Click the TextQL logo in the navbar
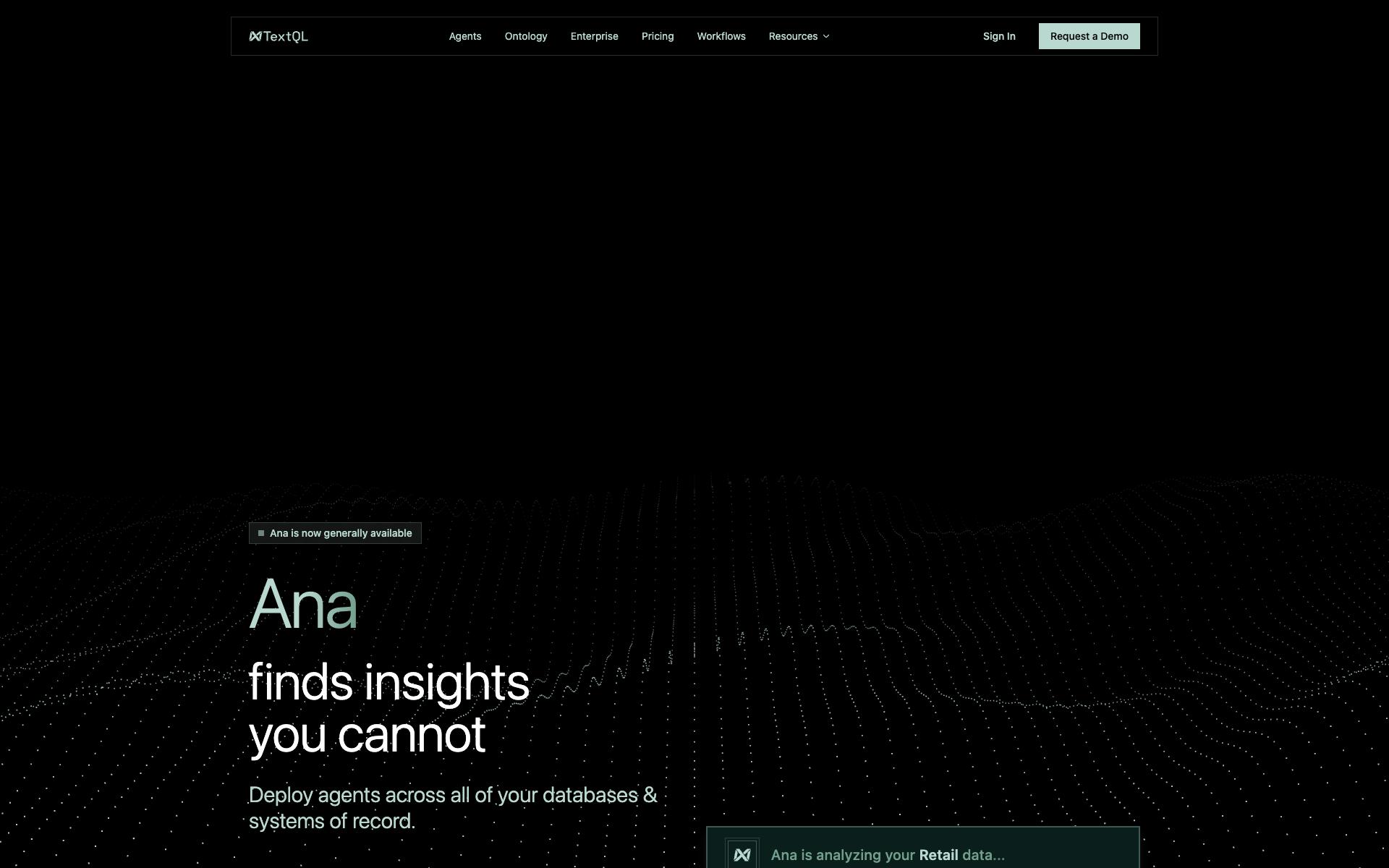 point(279,36)
